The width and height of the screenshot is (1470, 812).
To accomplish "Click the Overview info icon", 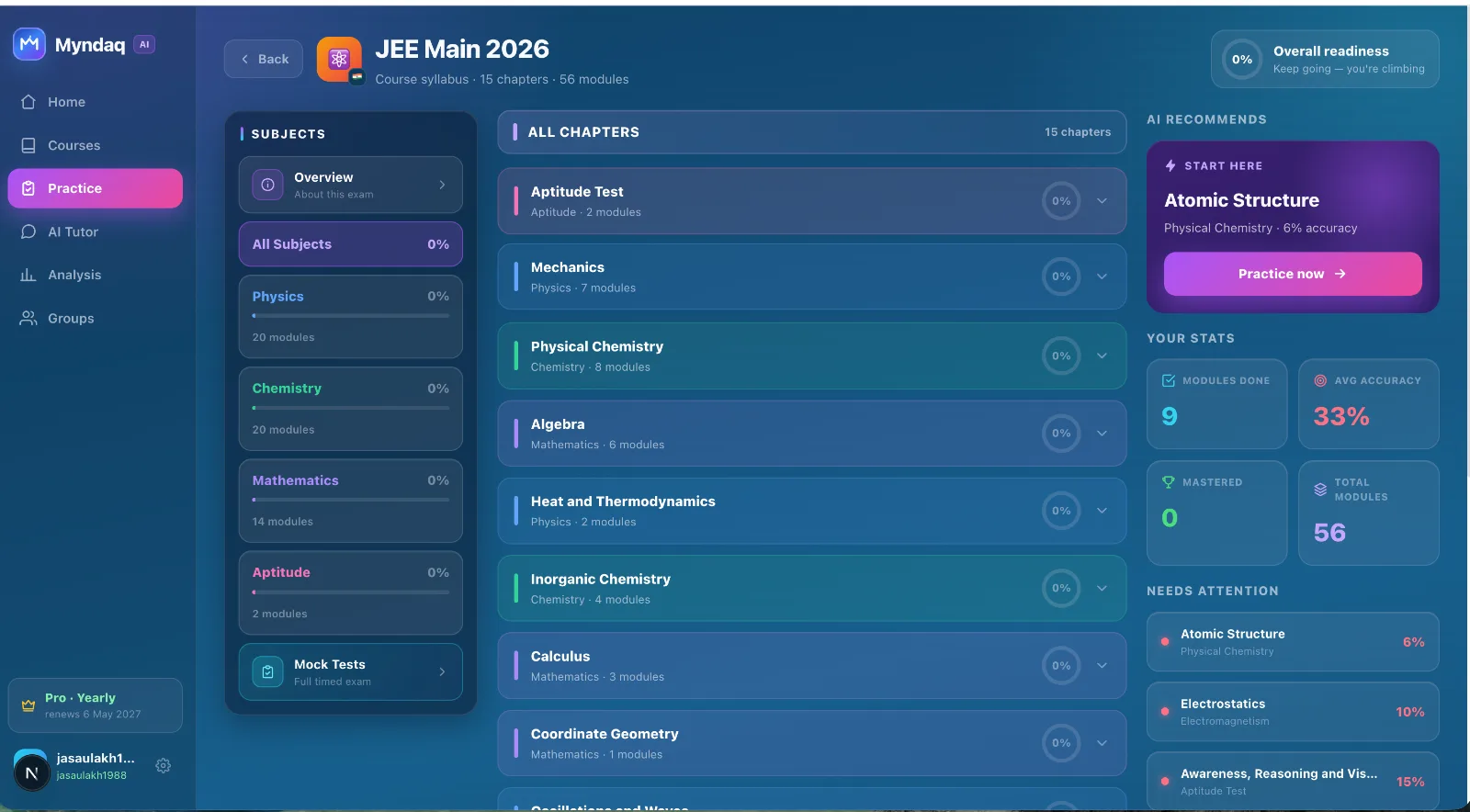I will pyautogui.click(x=267, y=185).
